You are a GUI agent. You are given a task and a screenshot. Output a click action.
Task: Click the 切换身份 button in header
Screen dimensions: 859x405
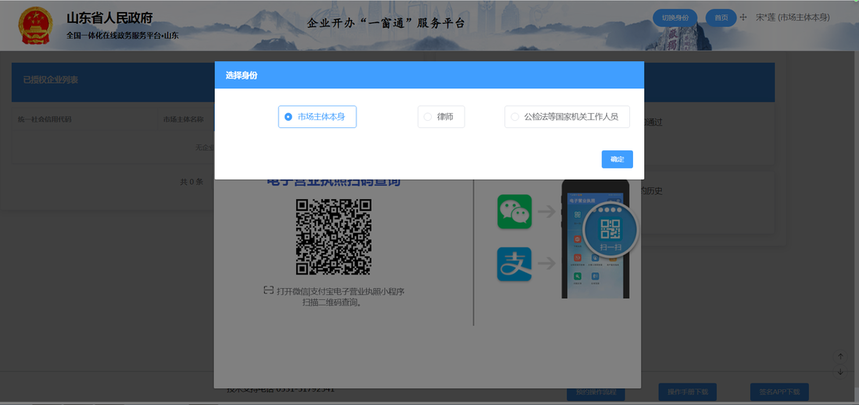tap(675, 18)
